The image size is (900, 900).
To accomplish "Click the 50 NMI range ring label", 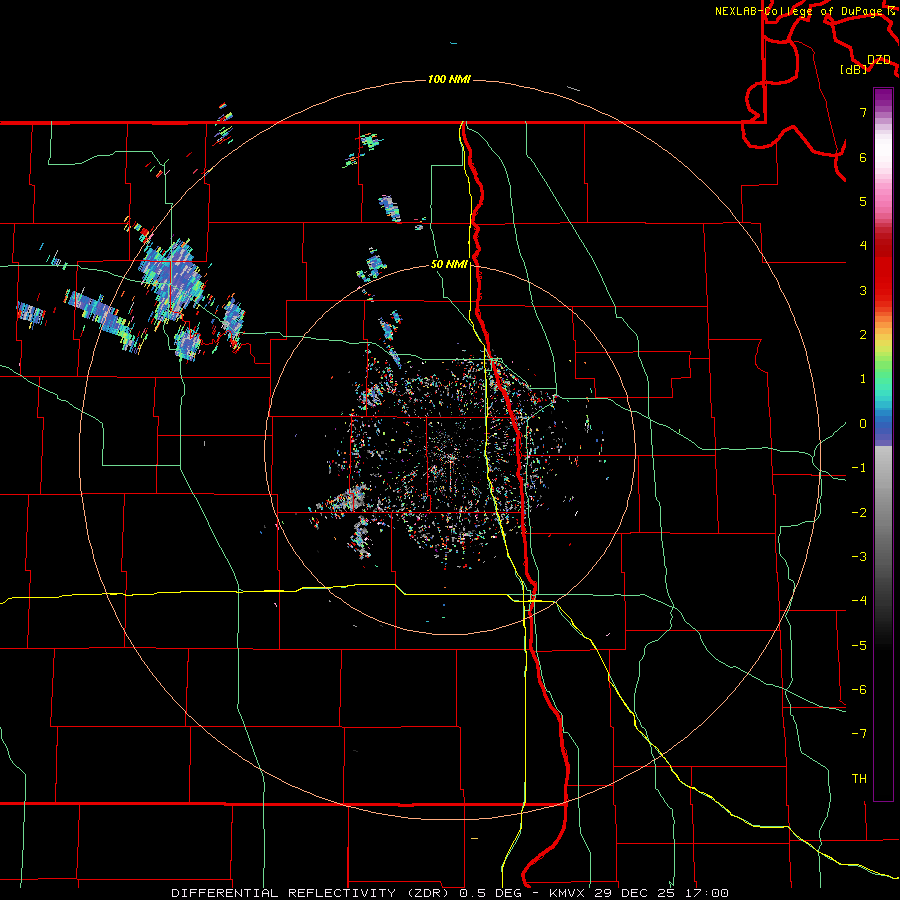I will [449, 264].
